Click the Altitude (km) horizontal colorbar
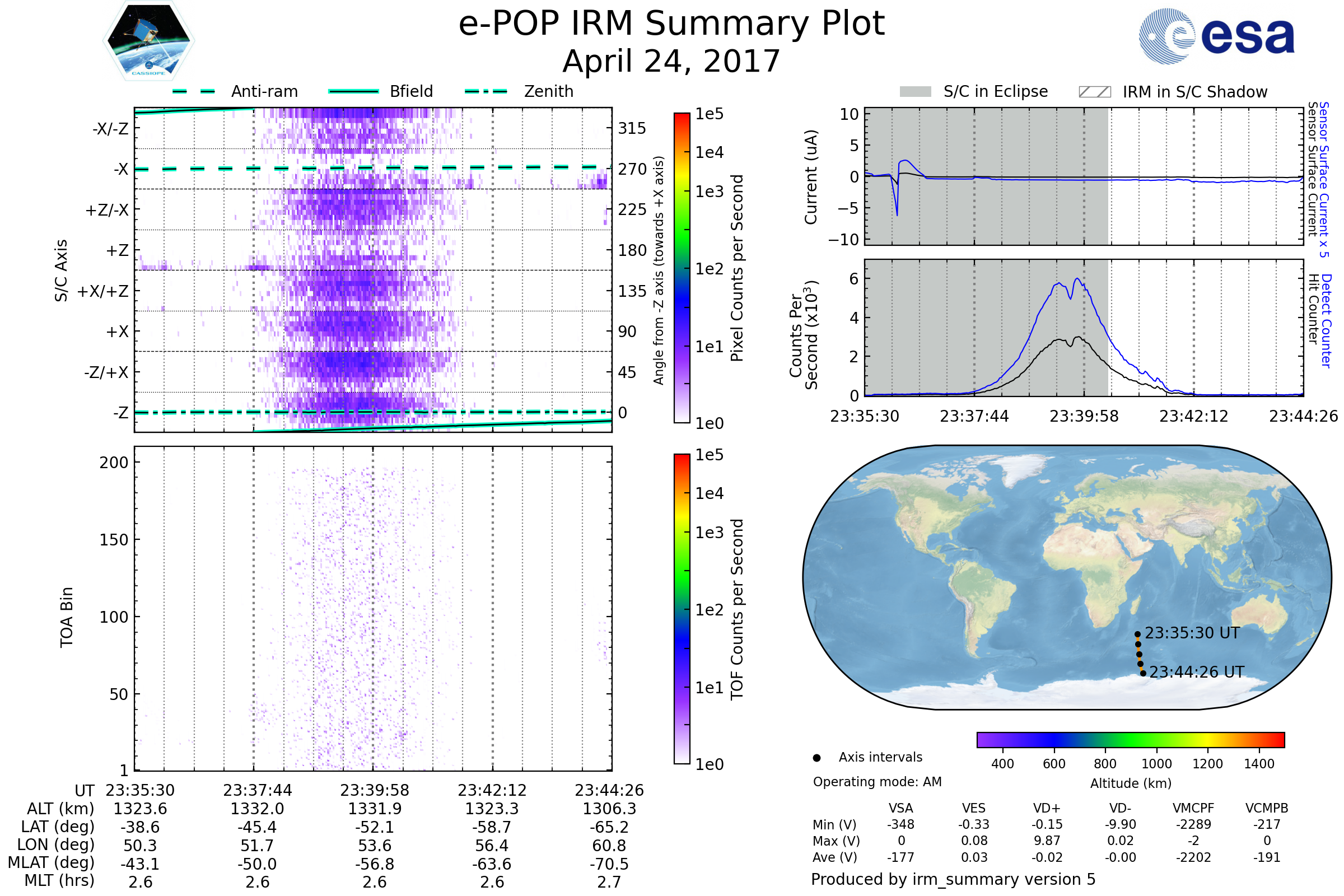The height and width of the screenshot is (896, 1344). pyautogui.click(x=1130, y=739)
